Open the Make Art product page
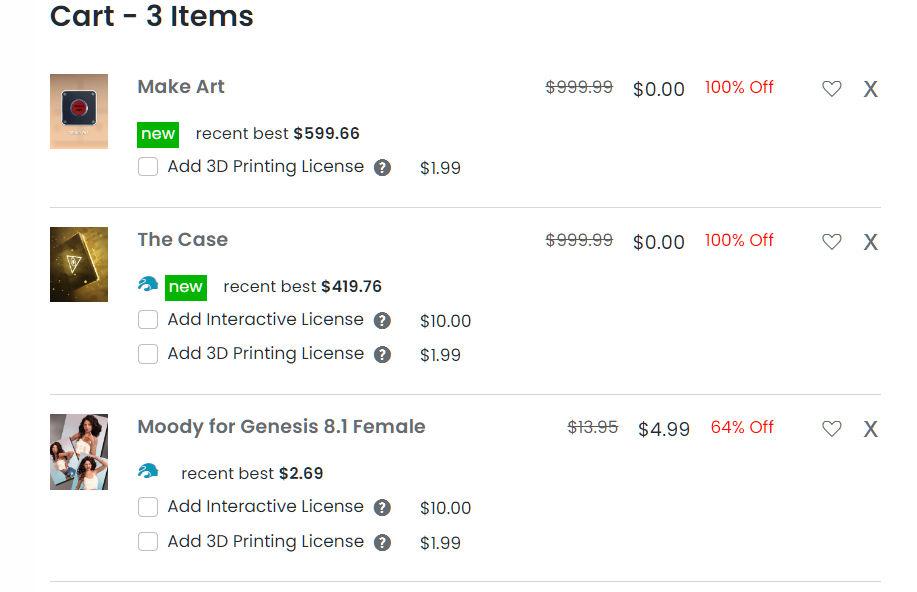917x592 pixels. pos(181,87)
